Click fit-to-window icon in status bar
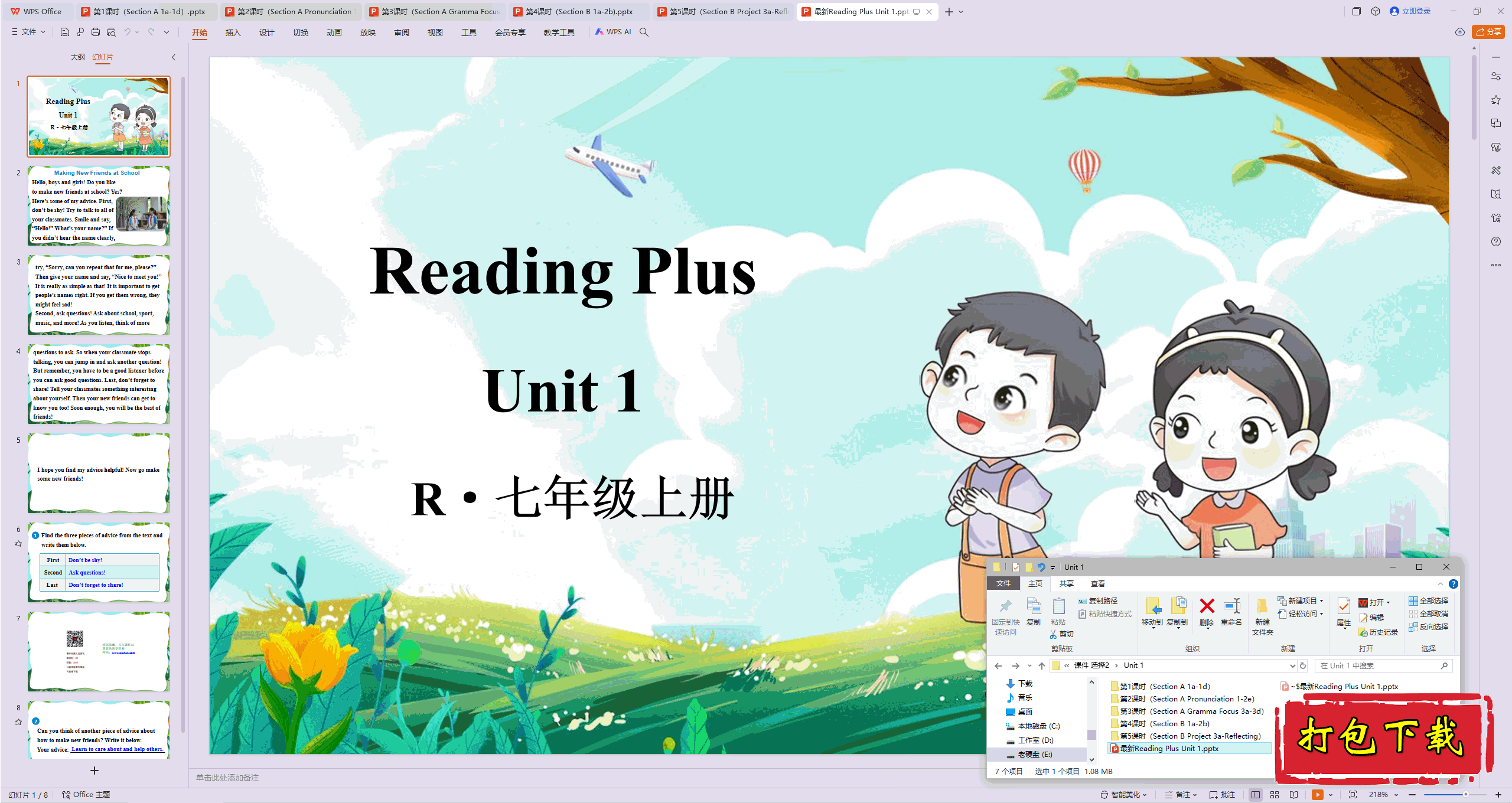This screenshot has height=803, width=1512. [x=1353, y=795]
